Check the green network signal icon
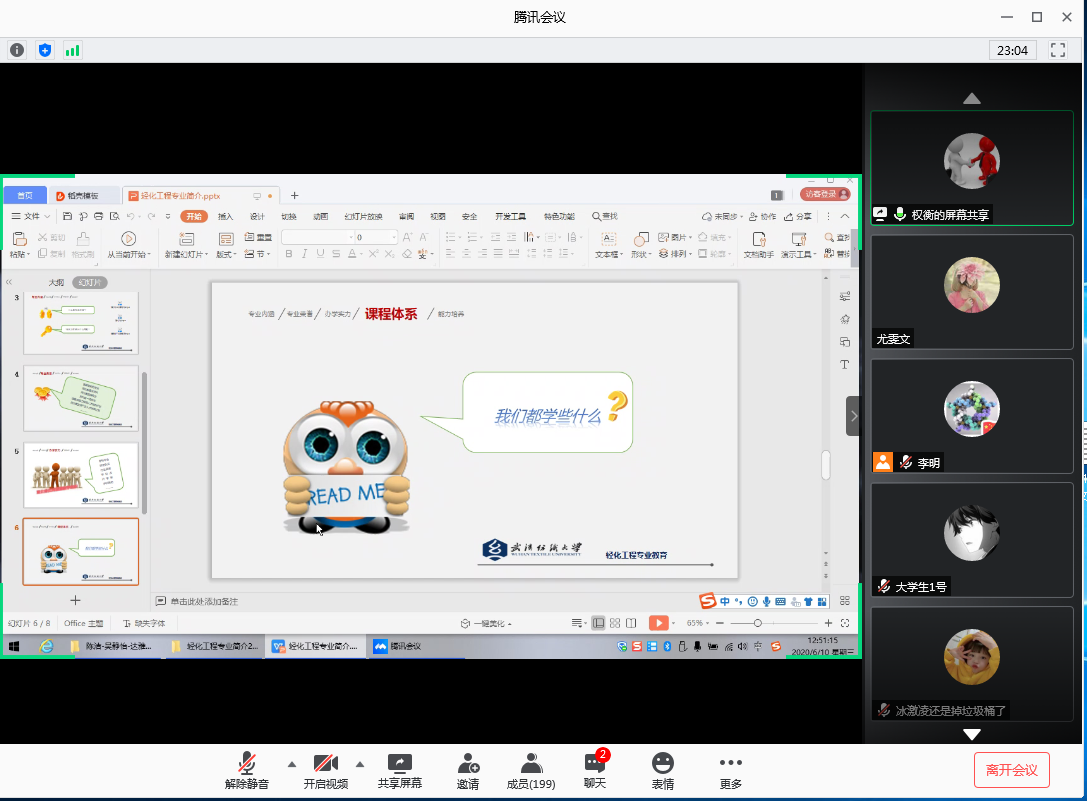 (x=72, y=50)
